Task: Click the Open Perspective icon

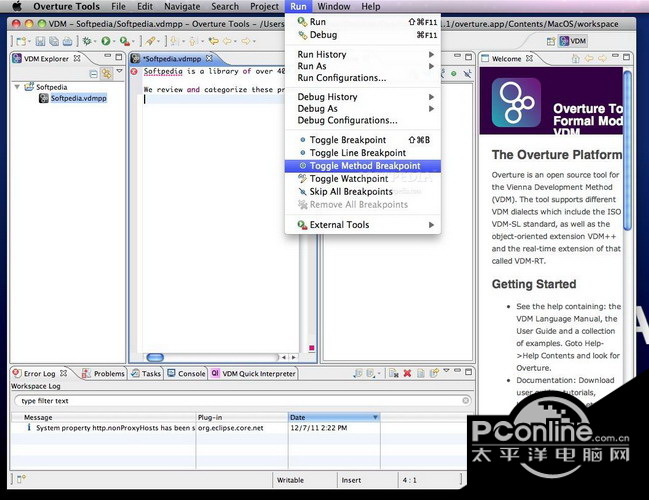Action: 550,41
